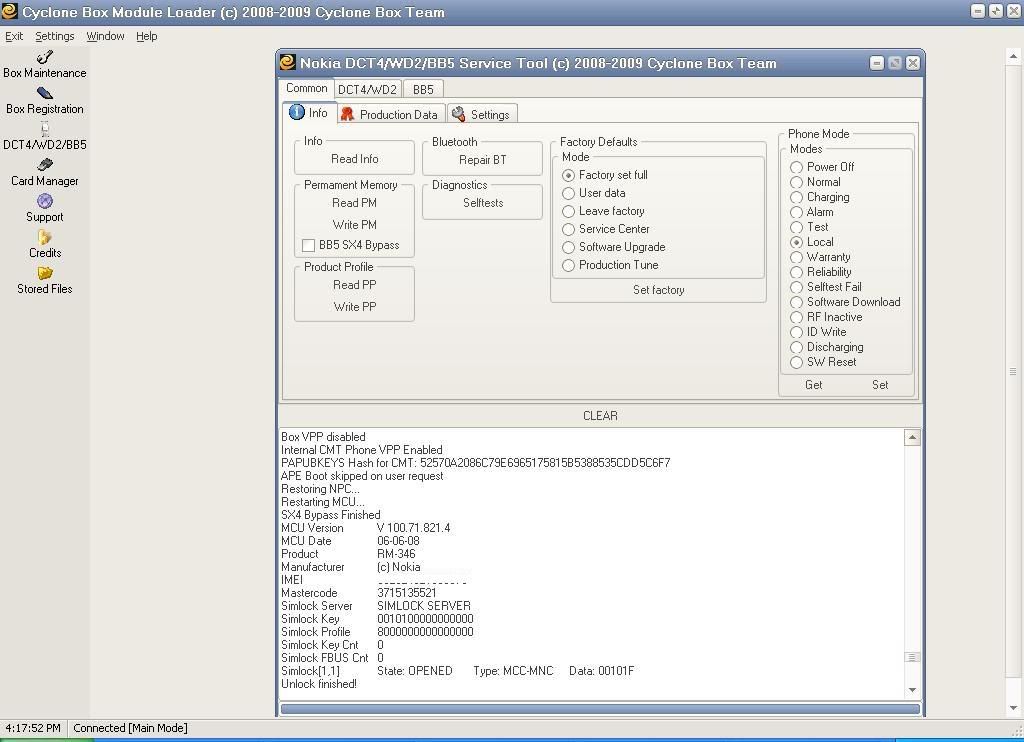Click the Set factory button
Screen dimensions: 1024x742
click(x=658, y=291)
